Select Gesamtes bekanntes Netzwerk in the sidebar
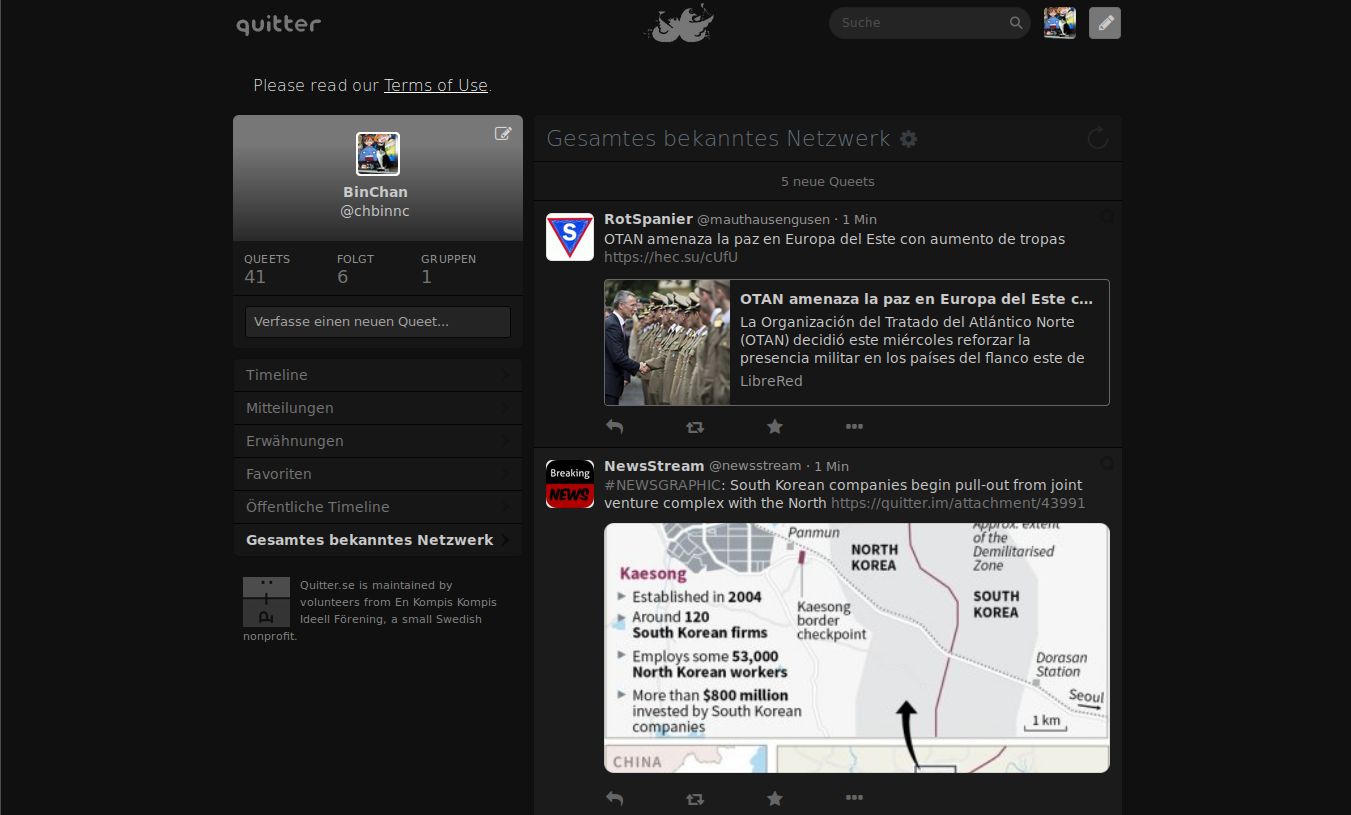 (378, 540)
